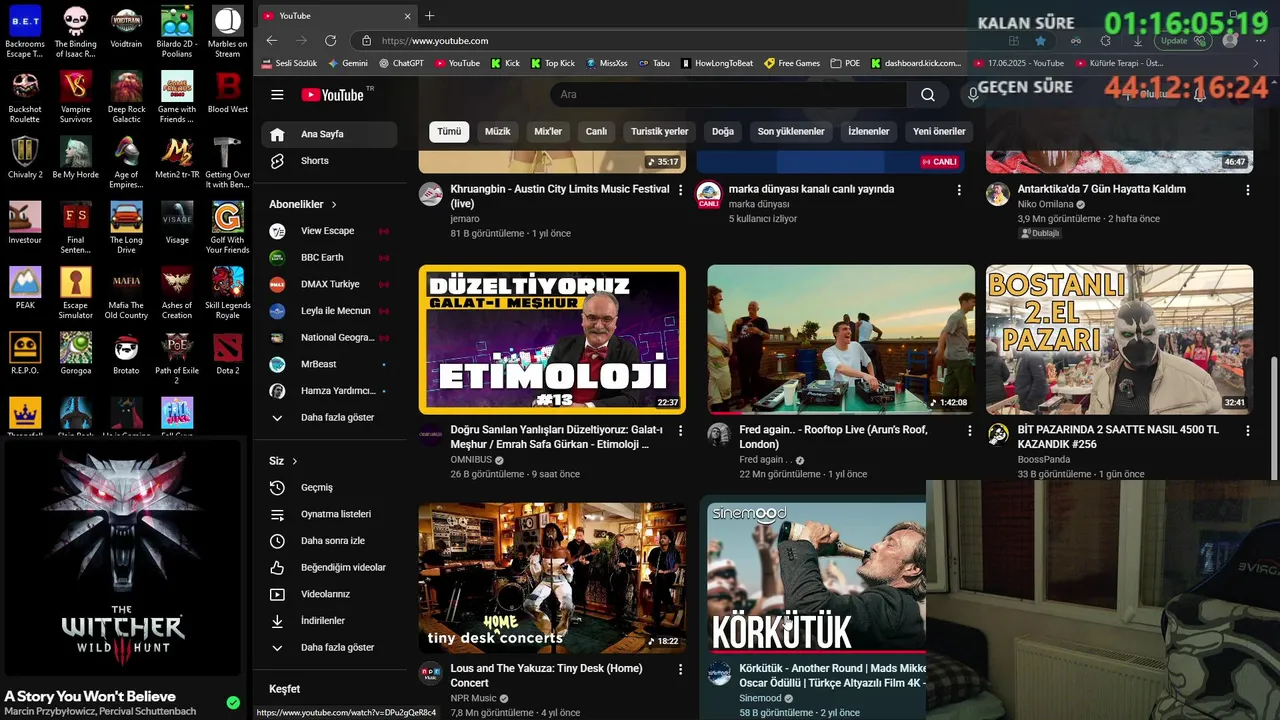Open options menu for Khruangbin video
1280x720 pixels.
tap(681, 190)
